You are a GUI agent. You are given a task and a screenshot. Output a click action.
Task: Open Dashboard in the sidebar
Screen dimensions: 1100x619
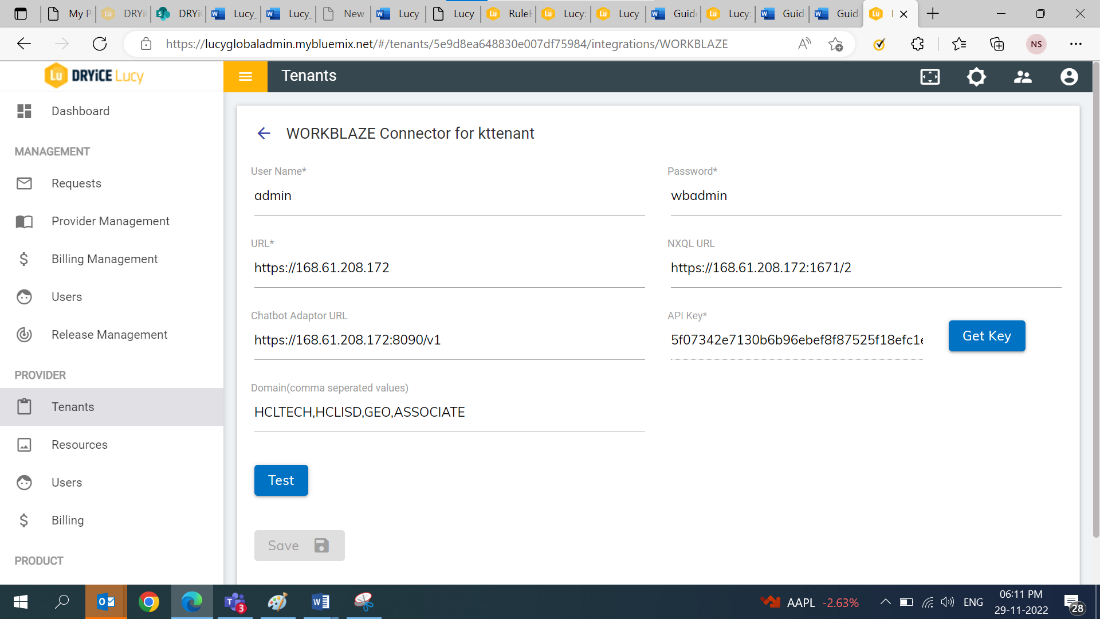[112, 111]
